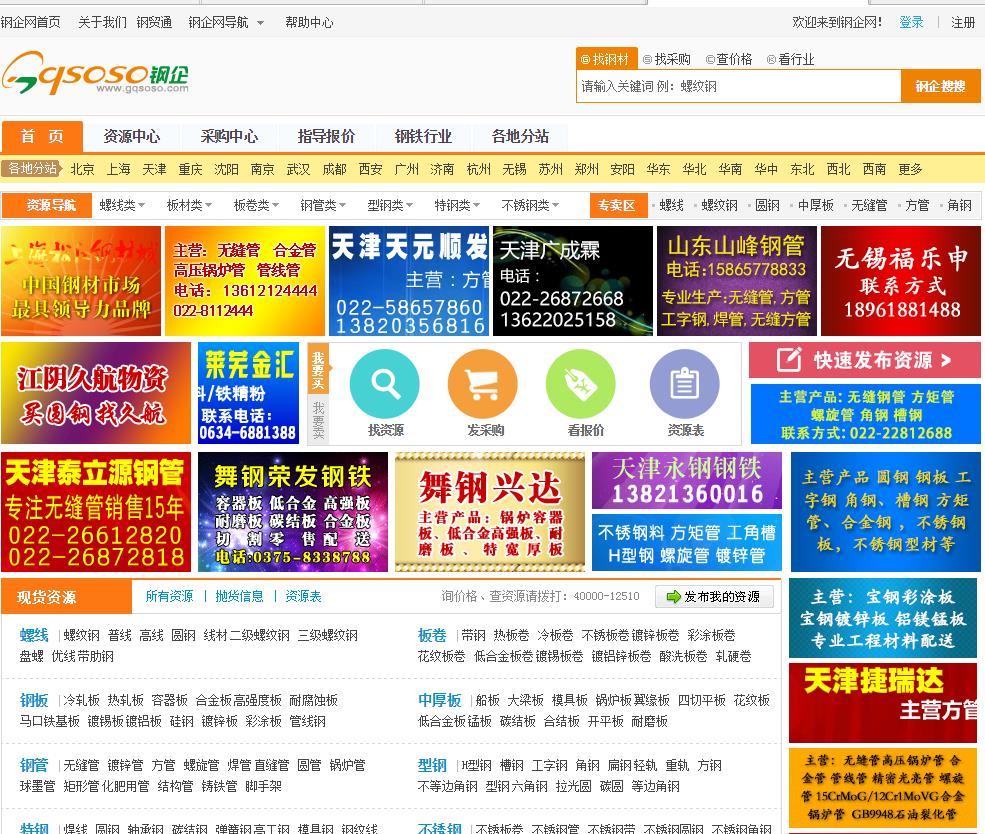The height and width of the screenshot is (834, 985).
Task: Select the 看行业 search option
Action: pos(790,59)
